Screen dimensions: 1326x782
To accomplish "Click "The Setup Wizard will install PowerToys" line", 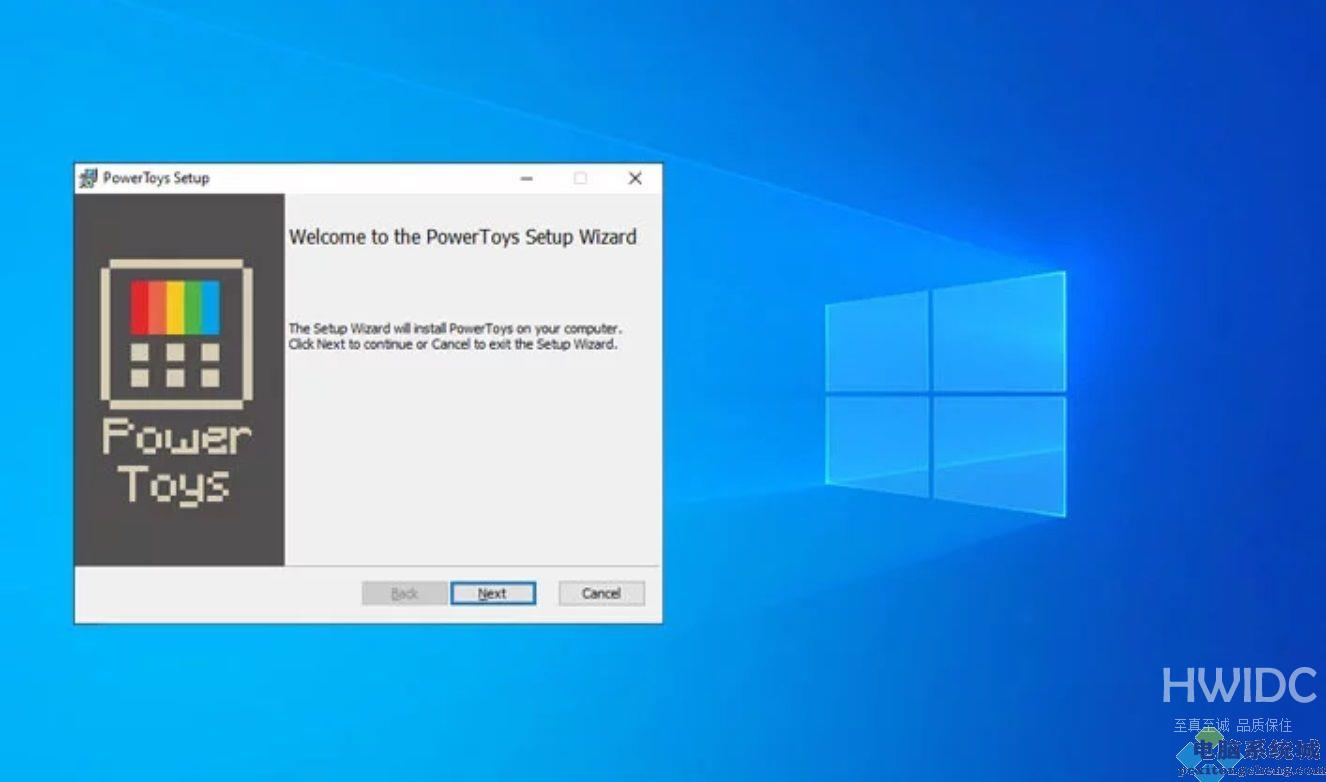I will (455, 328).
